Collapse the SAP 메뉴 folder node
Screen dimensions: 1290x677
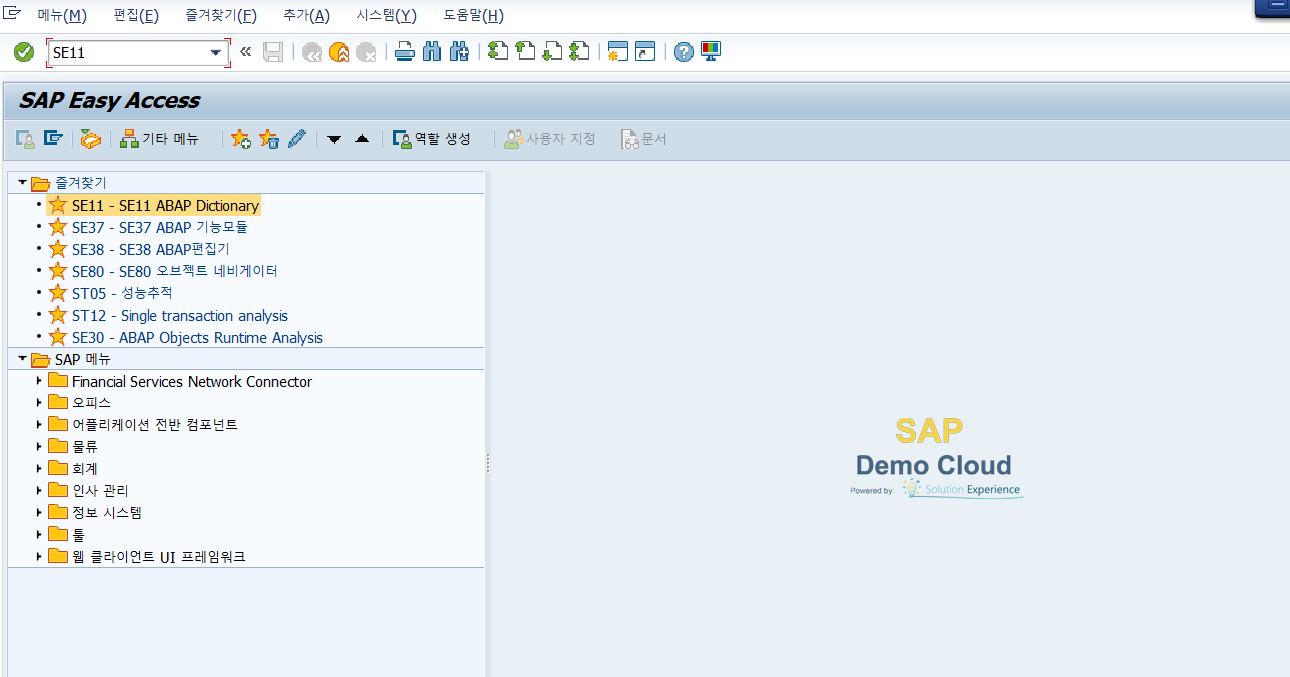point(22,359)
